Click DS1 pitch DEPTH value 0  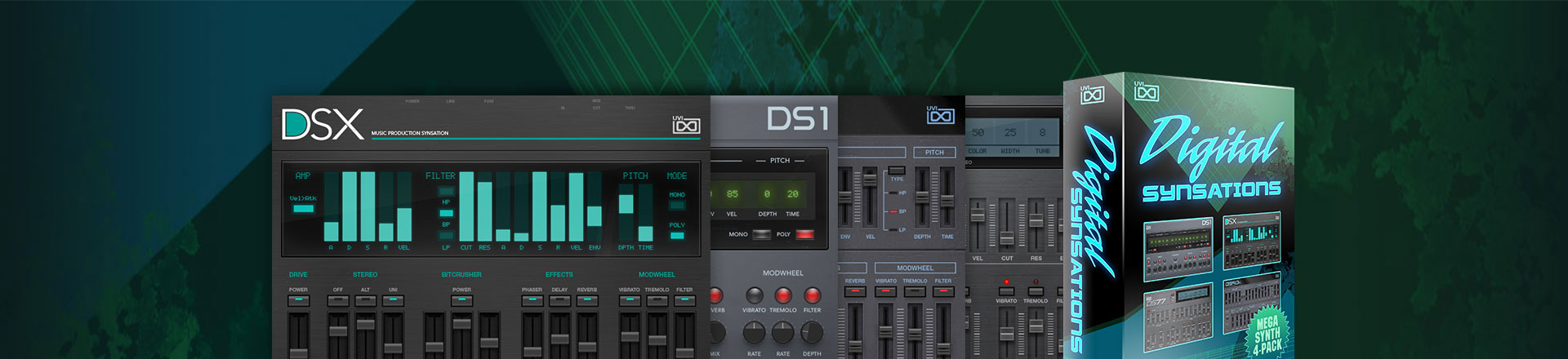[x=767, y=194]
